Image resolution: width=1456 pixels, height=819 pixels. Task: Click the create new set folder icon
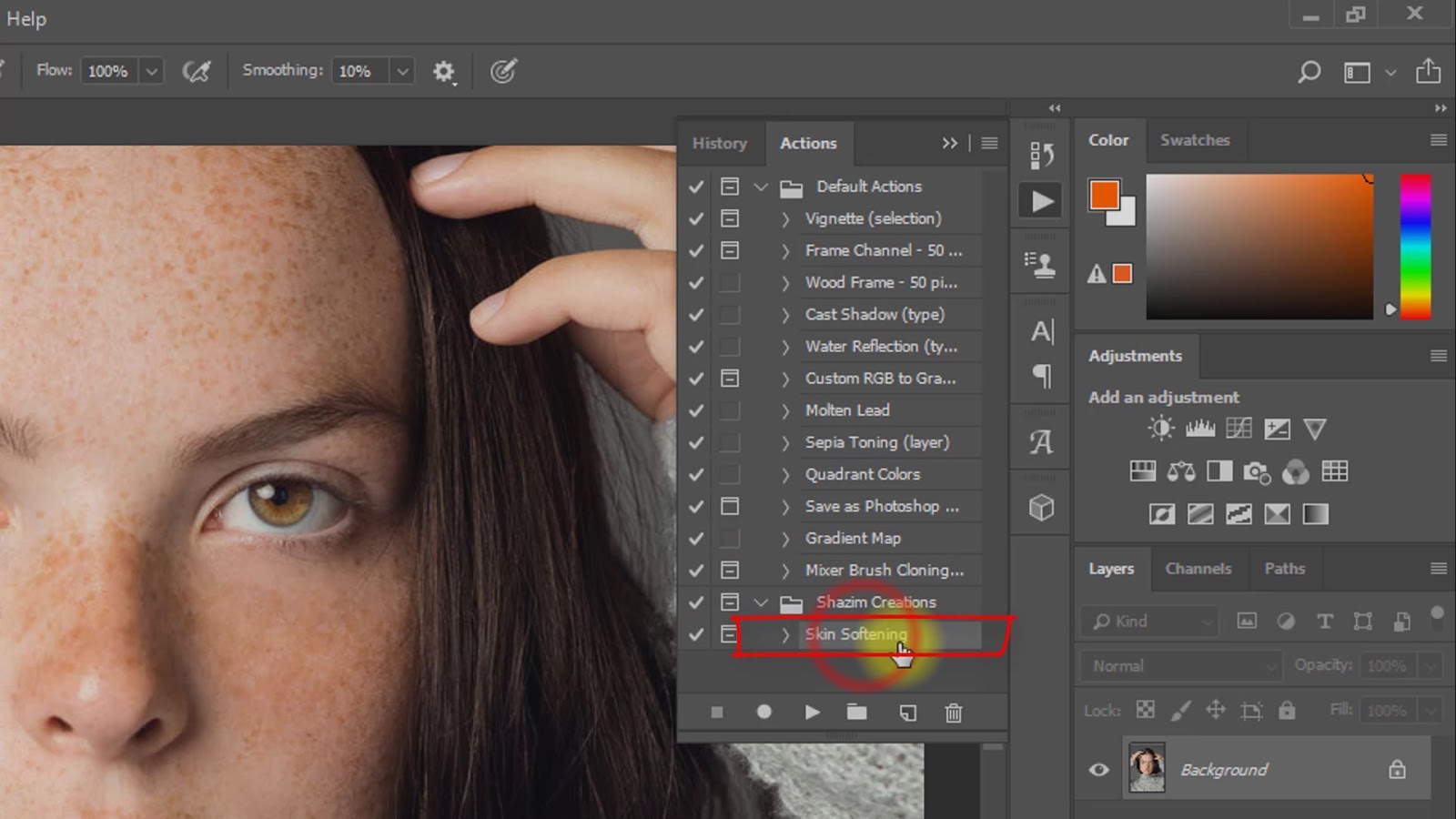click(856, 713)
